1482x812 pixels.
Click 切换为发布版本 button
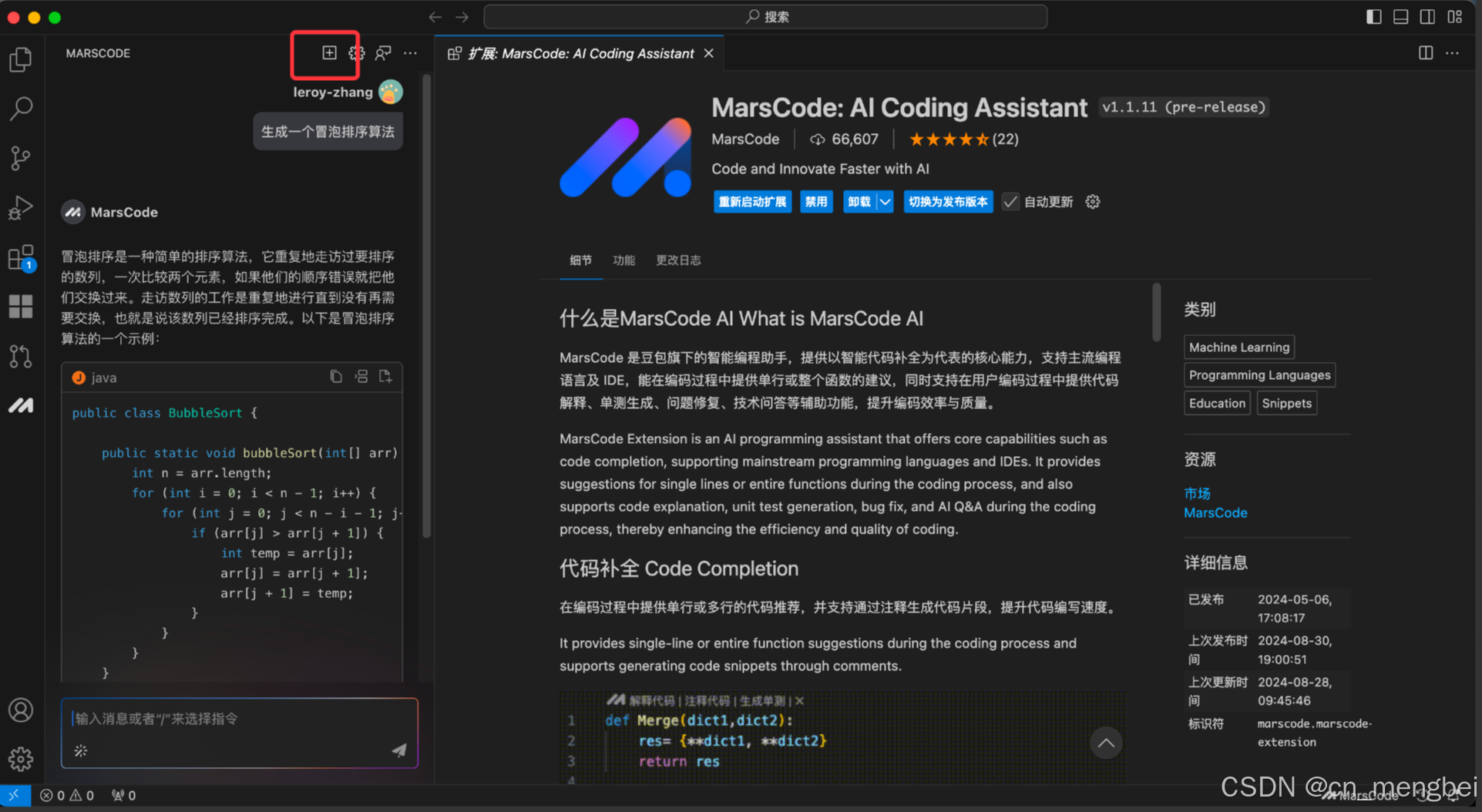click(x=948, y=202)
